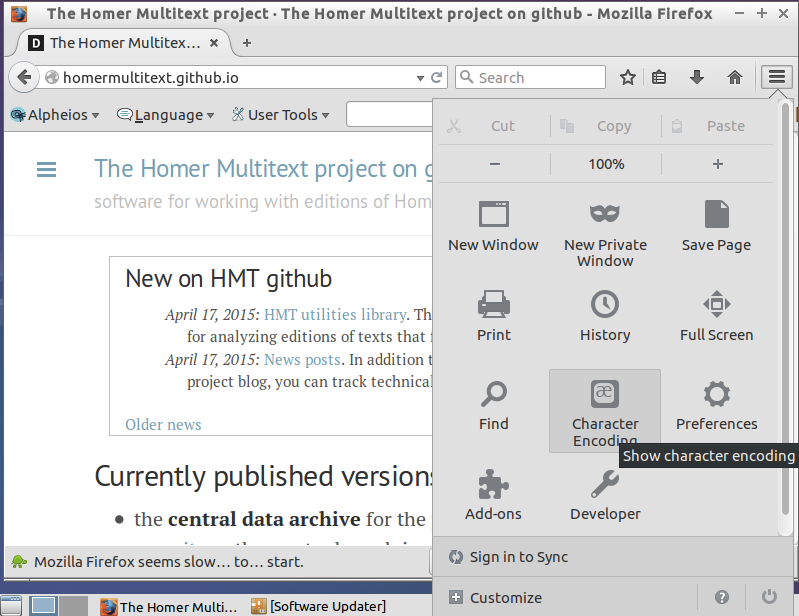The width and height of the screenshot is (799, 616).
Task: Reload the current page
Action: coord(436,77)
